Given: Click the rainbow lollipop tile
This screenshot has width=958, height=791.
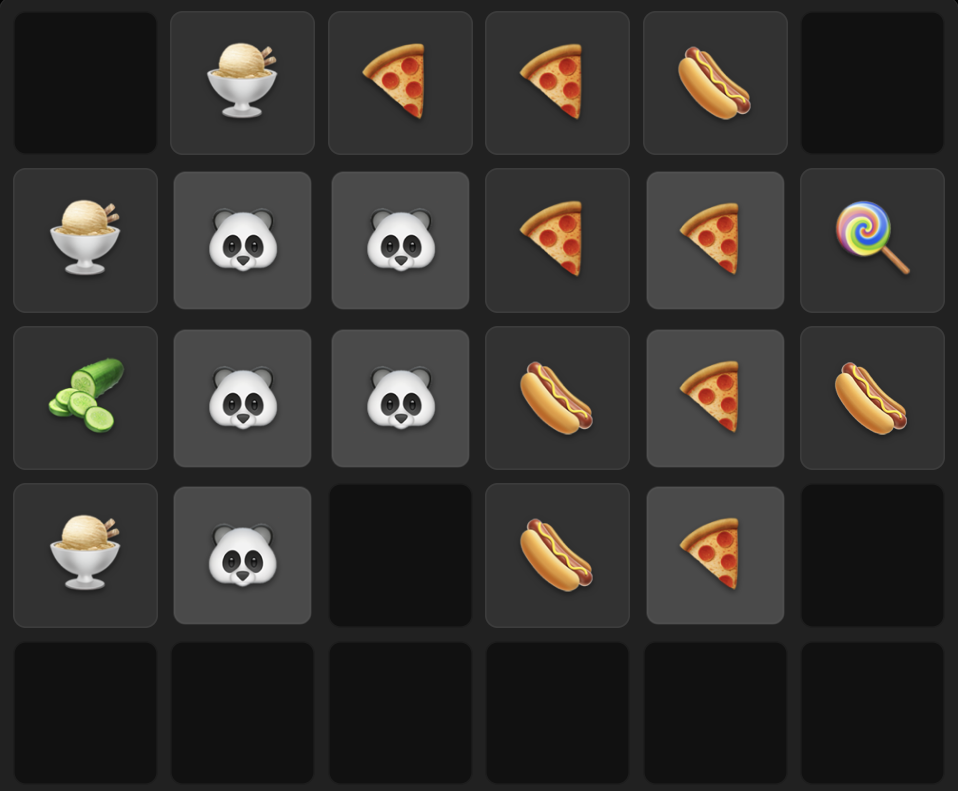Looking at the screenshot, I should [872, 240].
